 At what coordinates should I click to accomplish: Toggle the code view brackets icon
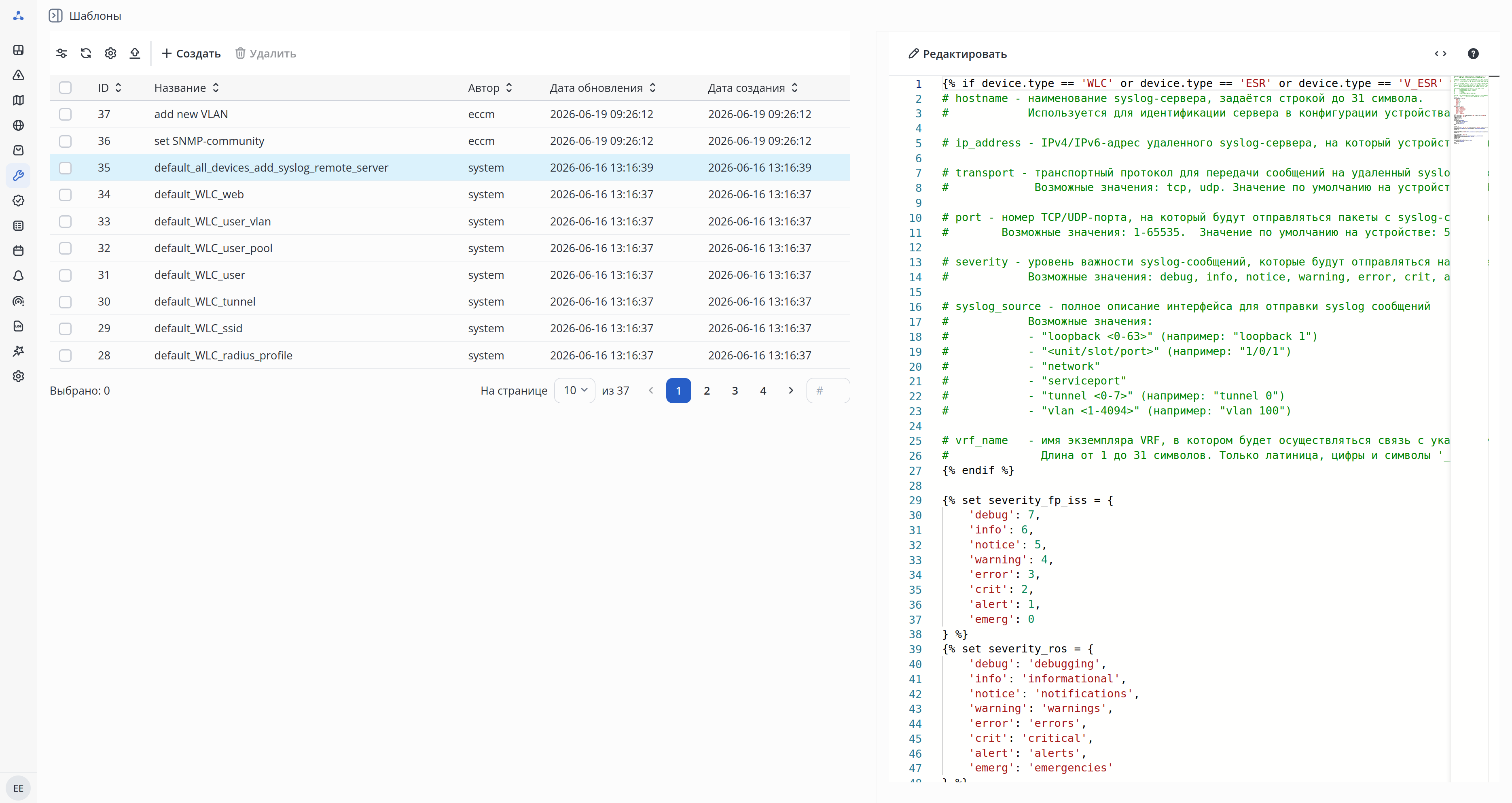[x=1440, y=53]
